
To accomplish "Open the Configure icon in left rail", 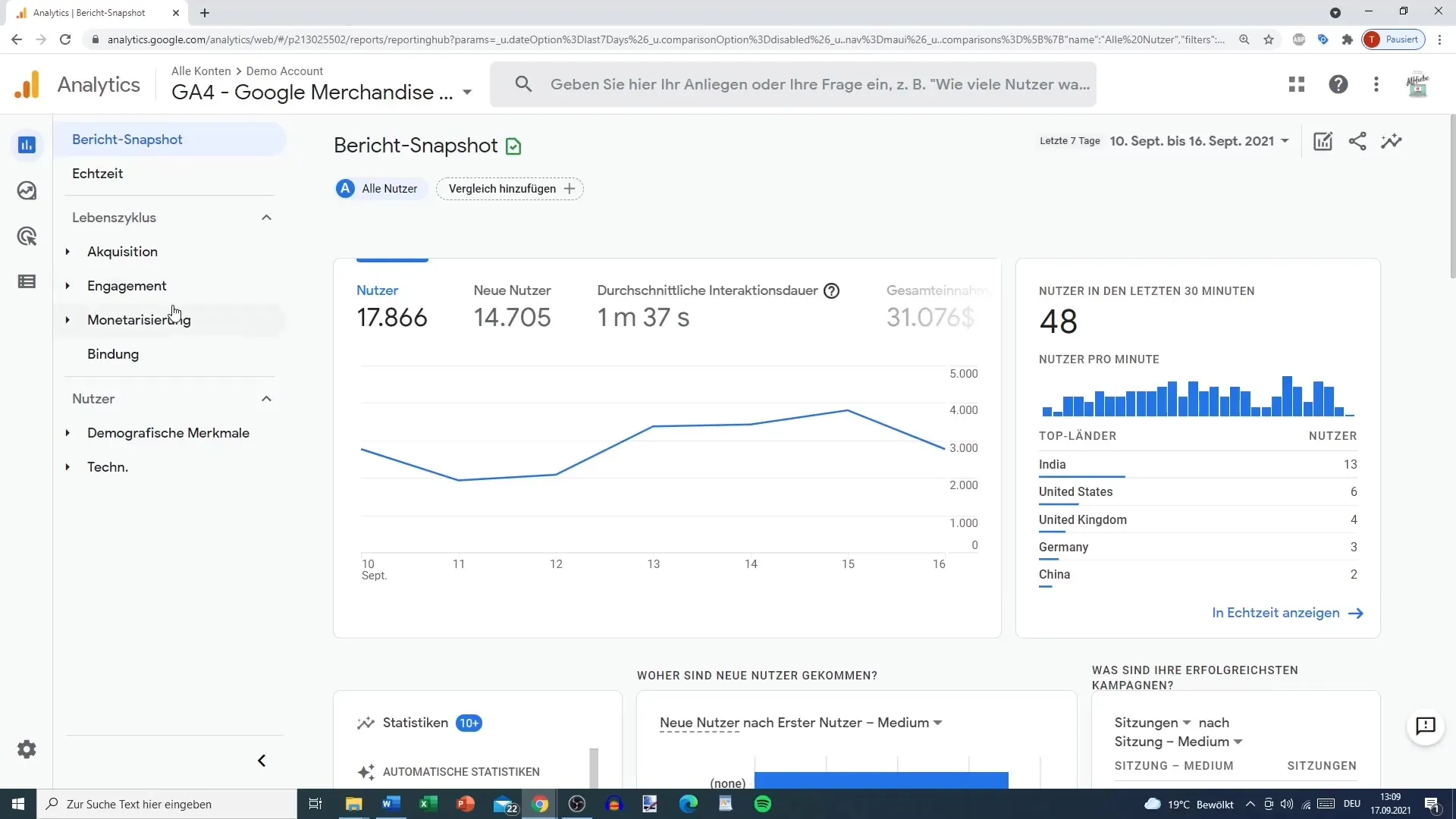I will pos(27,282).
